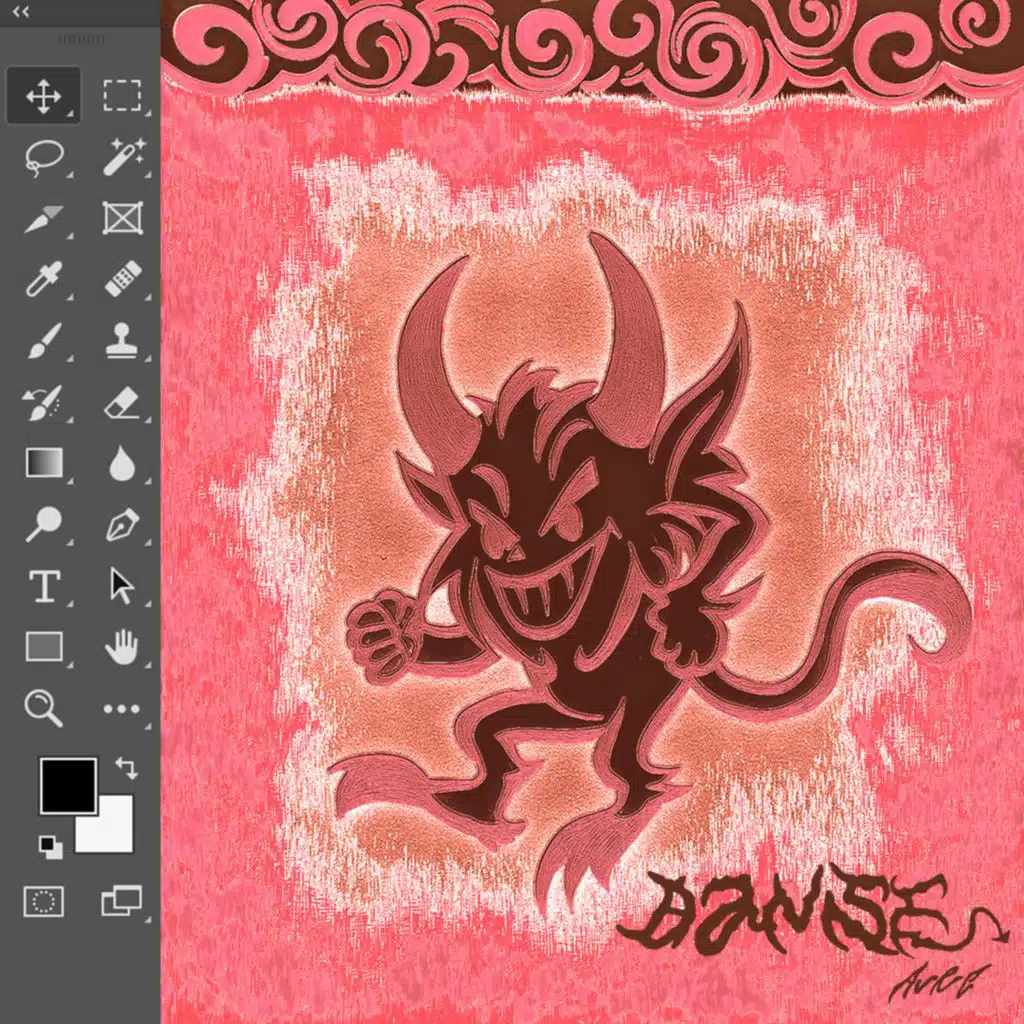This screenshot has width=1024, height=1024.
Task: Select the Eraser tool
Action: point(122,403)
